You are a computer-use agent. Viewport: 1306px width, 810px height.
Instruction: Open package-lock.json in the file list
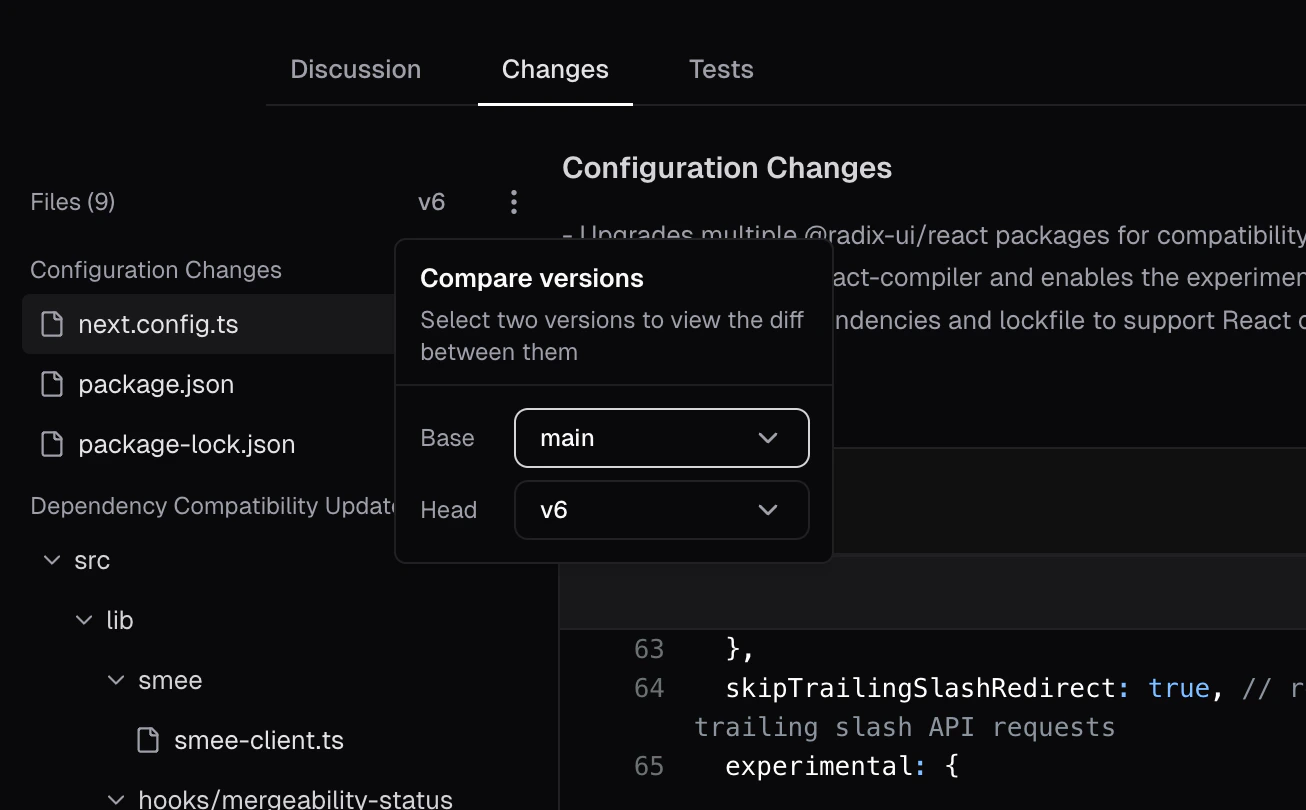click(x=186, y=444)
